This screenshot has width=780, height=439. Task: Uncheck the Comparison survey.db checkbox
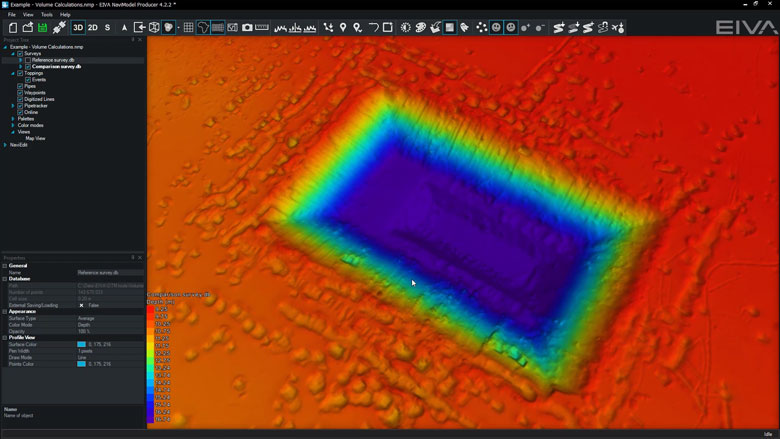tap(28, 66)
